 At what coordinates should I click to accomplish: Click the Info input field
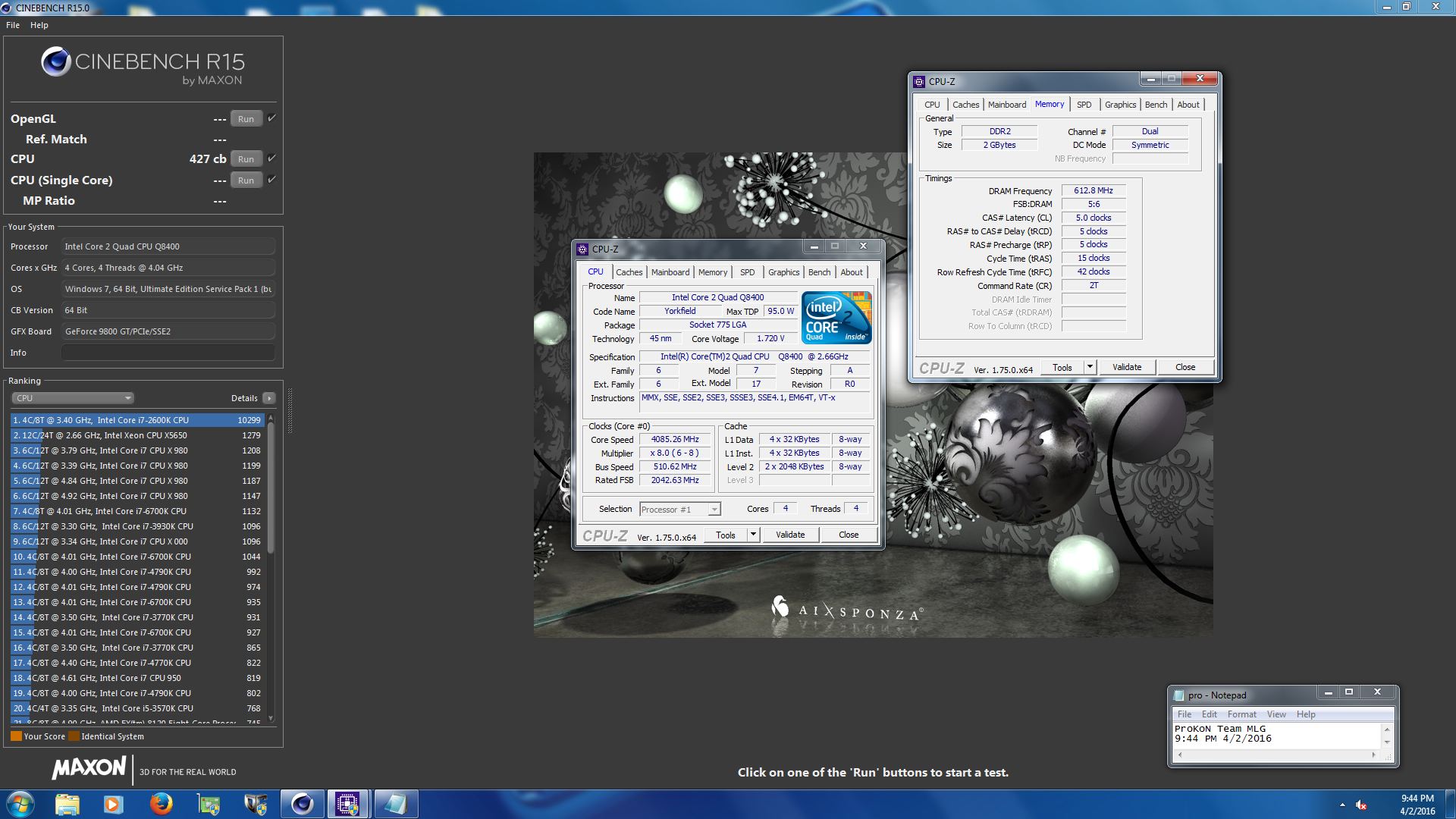point(168,353)
